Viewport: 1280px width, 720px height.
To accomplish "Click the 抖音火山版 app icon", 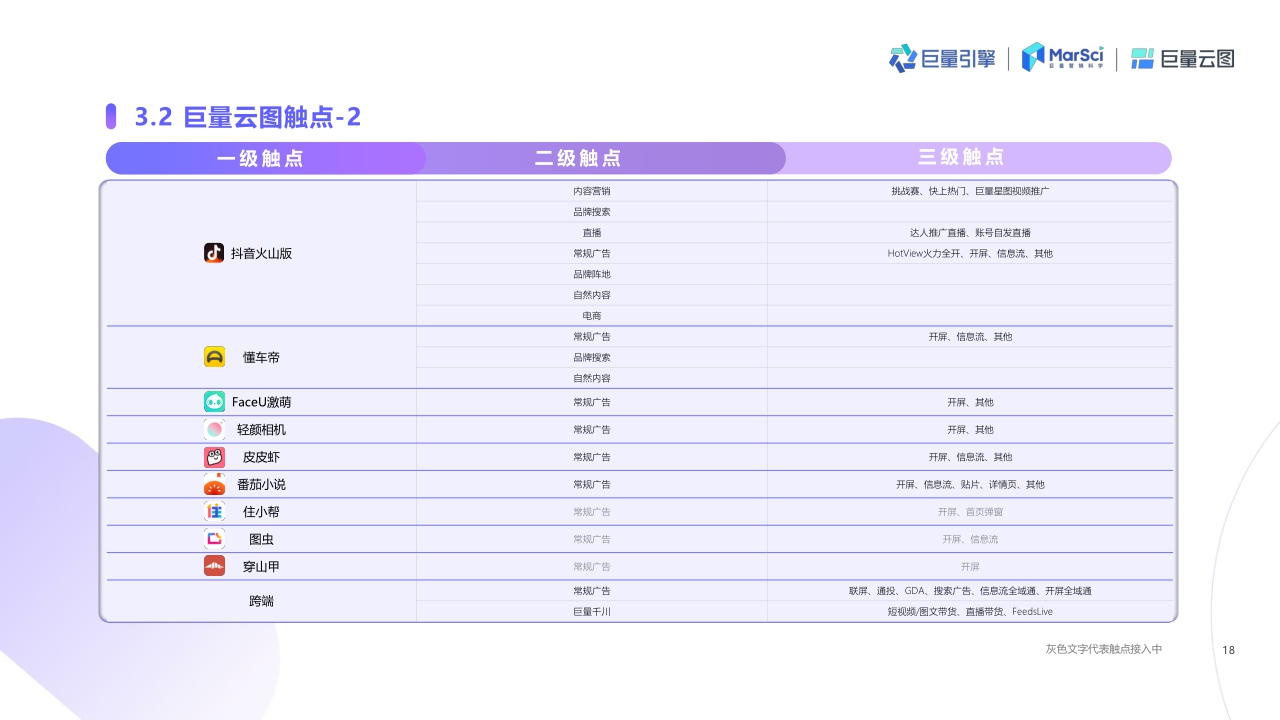I will (214, 254).
